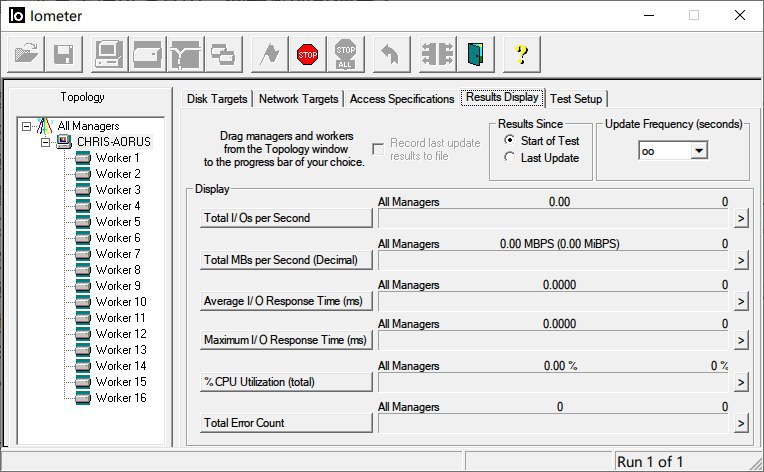Exit Iometer door icon
This screenshot has width=764, height=472.
pyautogui.click(x=475, y=54)
